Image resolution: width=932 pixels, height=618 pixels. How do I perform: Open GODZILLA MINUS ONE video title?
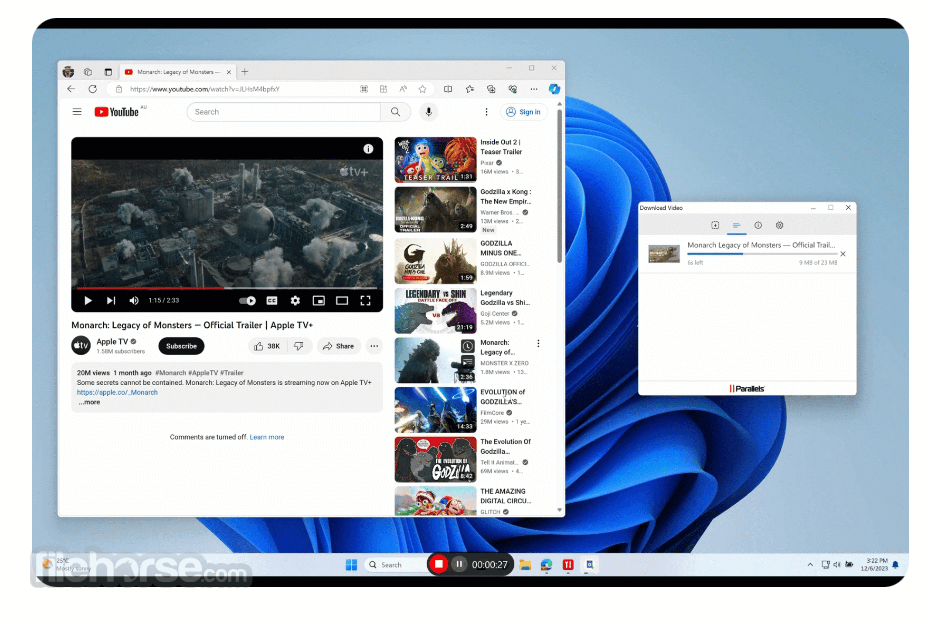(x=500, y=248)
